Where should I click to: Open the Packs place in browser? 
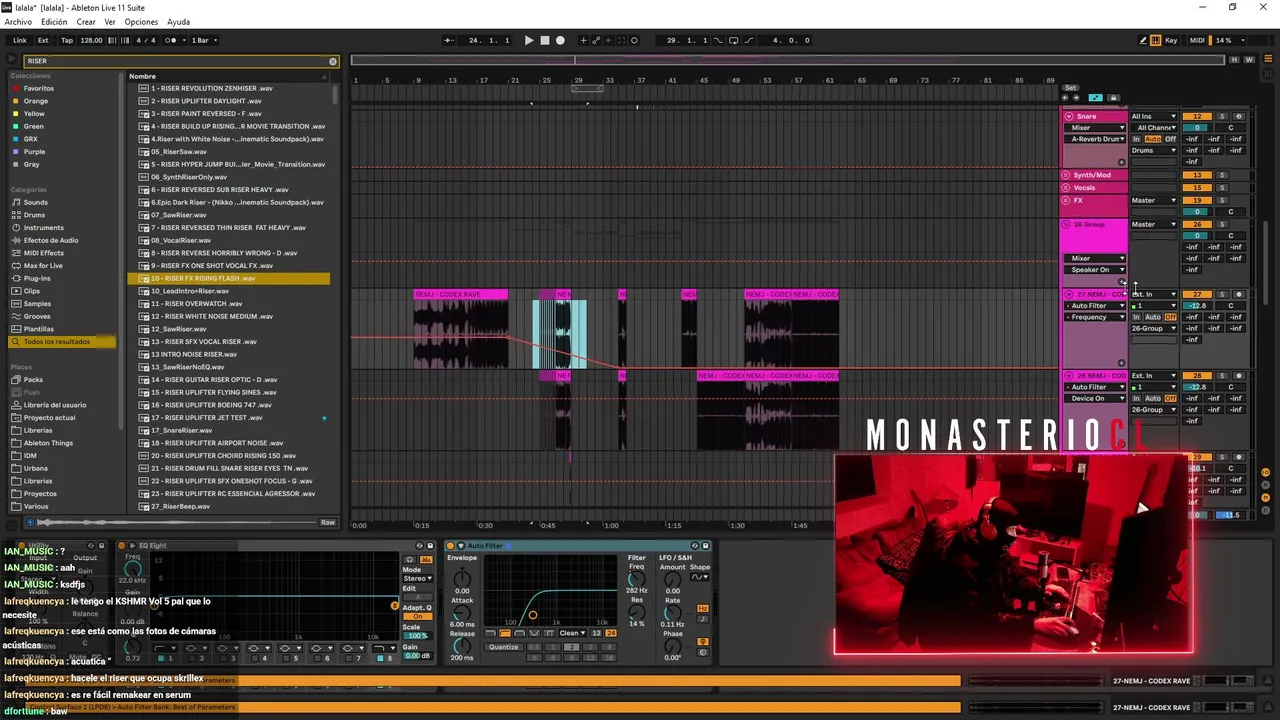(33, 380)
